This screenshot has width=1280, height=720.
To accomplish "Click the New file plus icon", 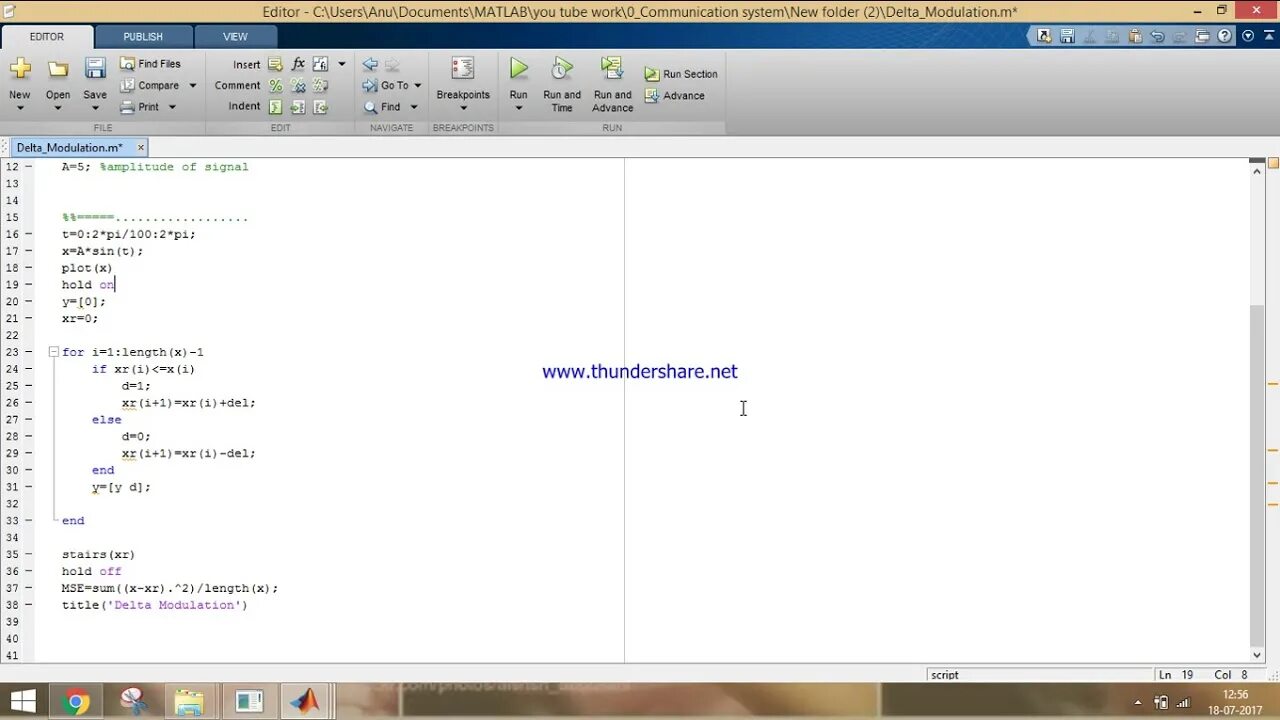I will click(x=20, y=68).
